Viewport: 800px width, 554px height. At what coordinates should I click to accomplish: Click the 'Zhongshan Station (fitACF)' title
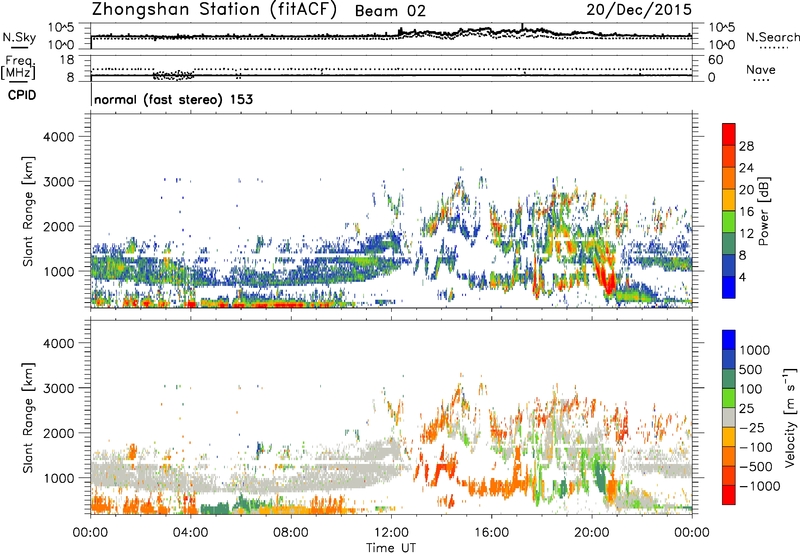[214, 10]
